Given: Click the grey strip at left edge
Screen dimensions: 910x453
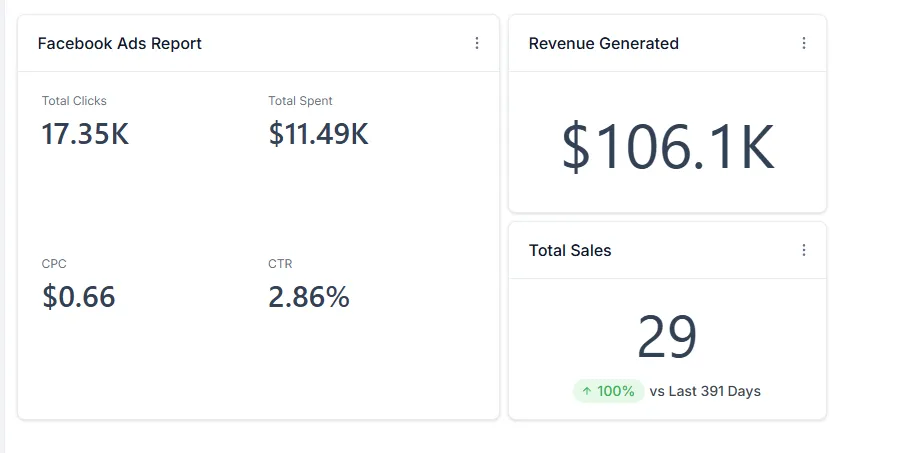Looking at the screenshot, I should pos(3,226).
